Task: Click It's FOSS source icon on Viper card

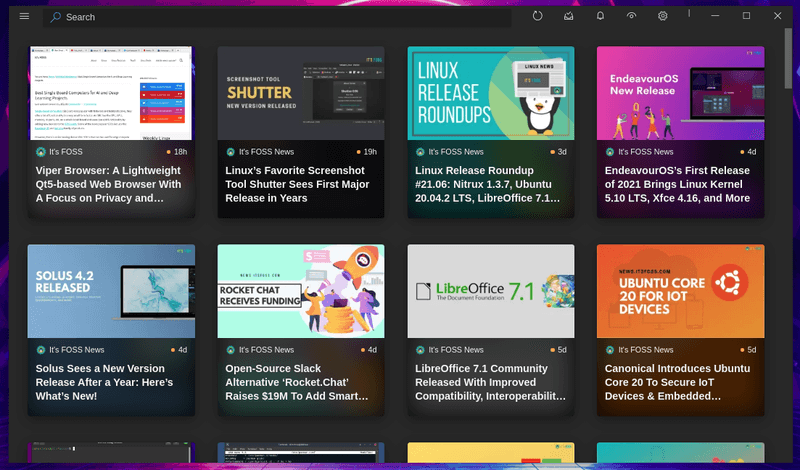Action: click(x=41, y=152)
